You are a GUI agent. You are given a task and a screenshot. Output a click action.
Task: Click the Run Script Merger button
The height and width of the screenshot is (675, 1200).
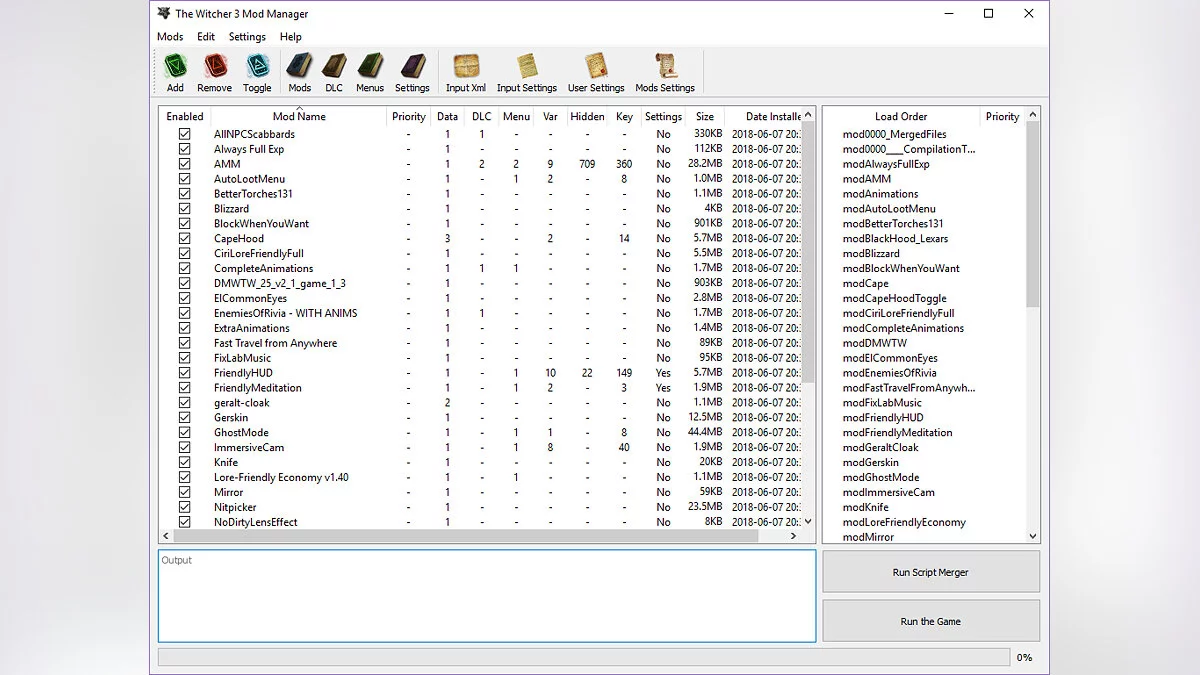[930, 571]
